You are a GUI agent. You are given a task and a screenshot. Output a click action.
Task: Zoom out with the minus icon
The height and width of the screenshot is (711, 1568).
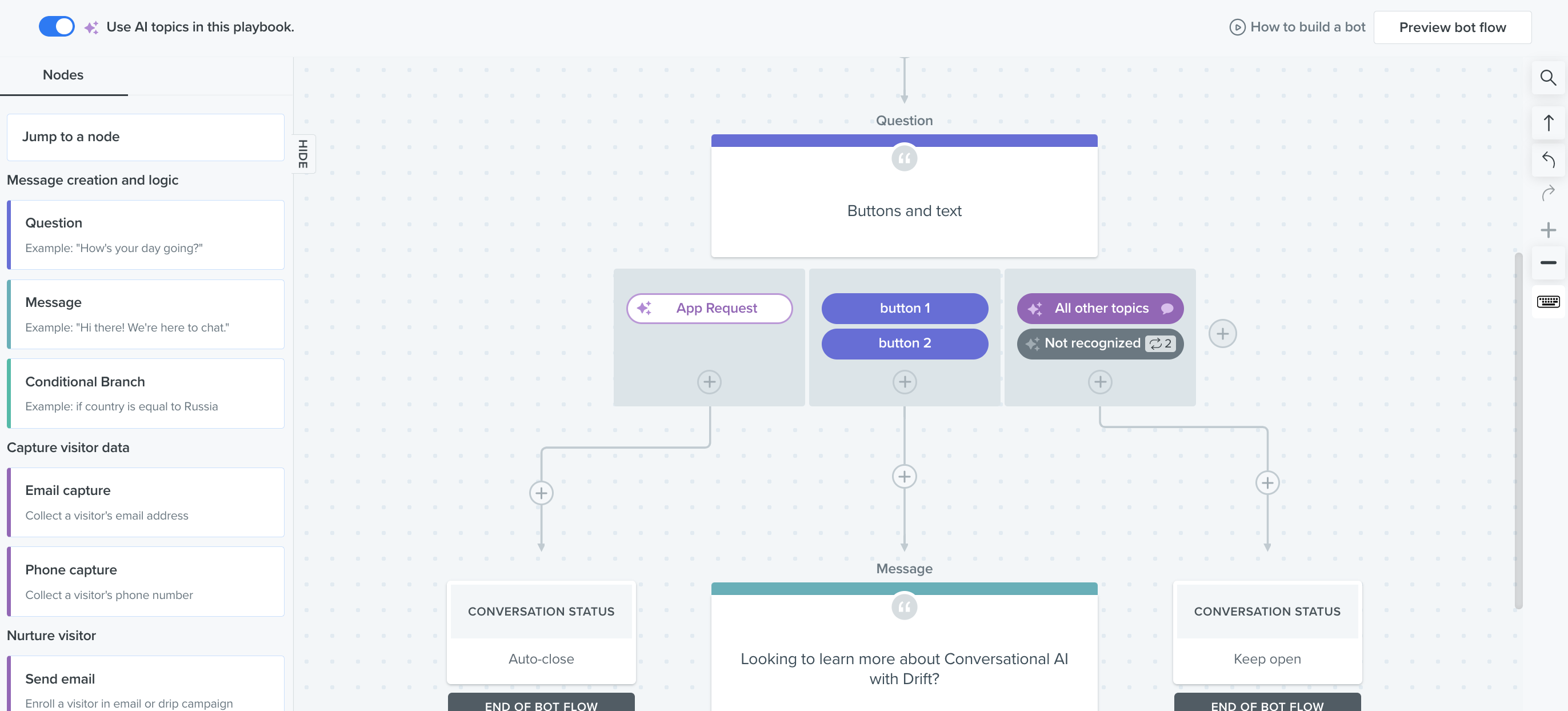[1548, 263]
